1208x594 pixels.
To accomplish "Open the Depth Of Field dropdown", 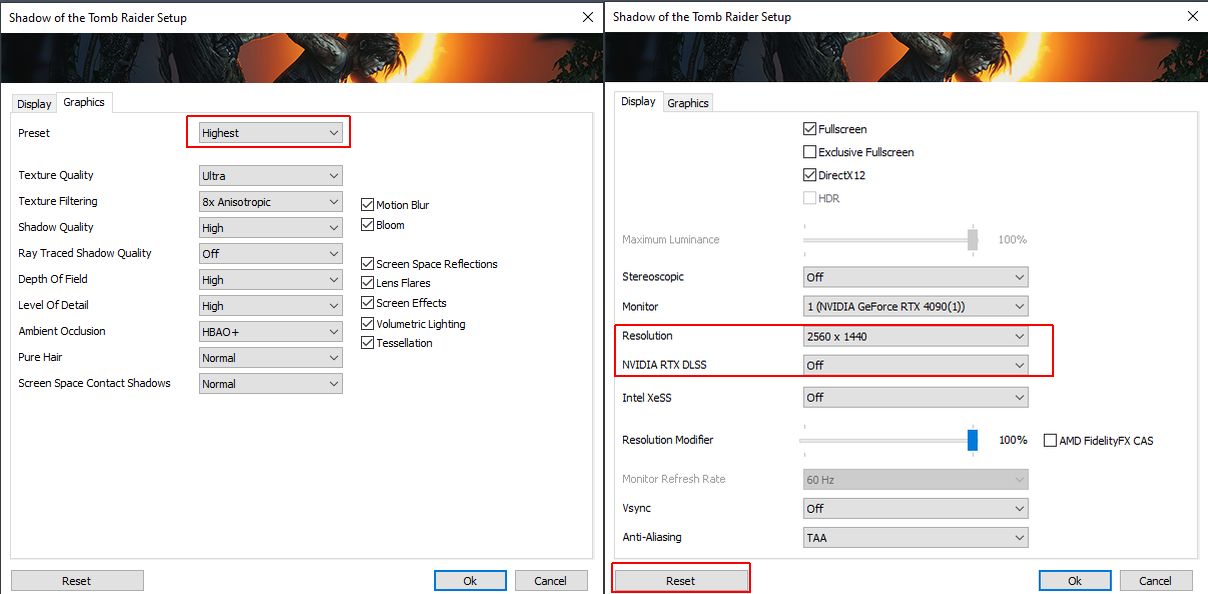I will click(270, 279).
